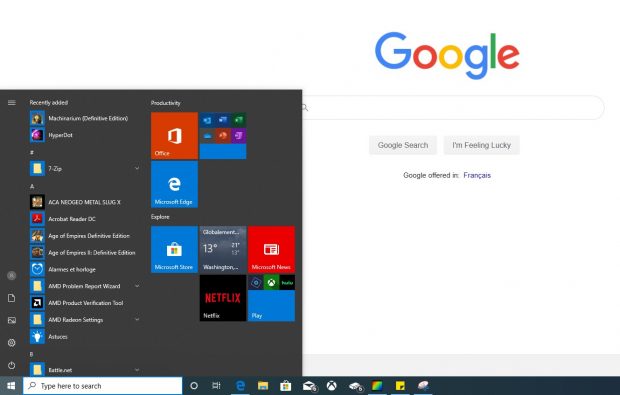Viewport: 620px width, 395px height.
Task: Open Task View on taskbar
Action: [216, 386]
